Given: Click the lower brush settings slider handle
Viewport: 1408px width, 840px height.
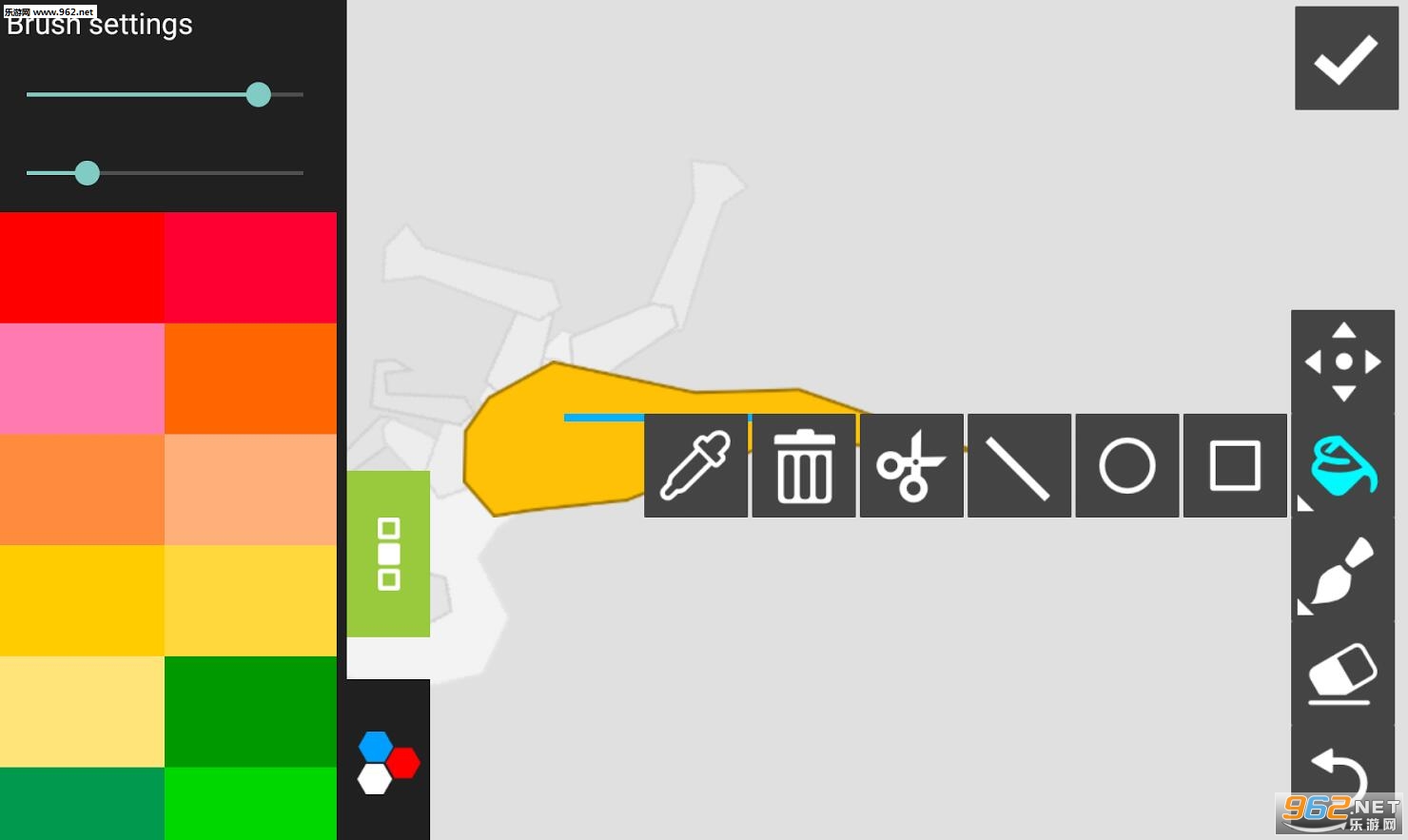Looking at the screenshot, I should (x=87, y=173).
